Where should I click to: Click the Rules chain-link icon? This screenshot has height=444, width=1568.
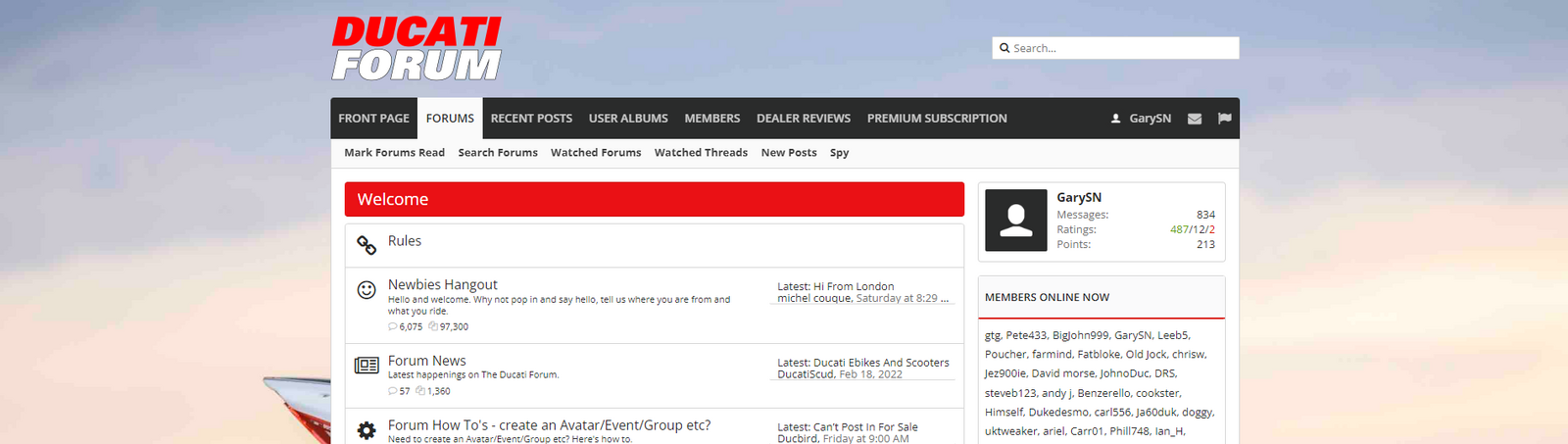[x=367, y=245]
